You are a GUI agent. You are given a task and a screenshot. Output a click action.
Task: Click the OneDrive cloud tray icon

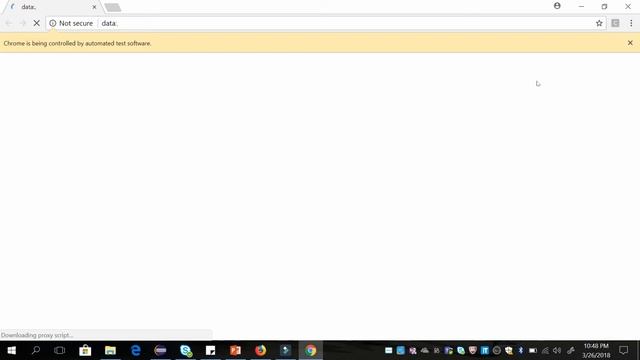pyautogui.click(x=424, y=350)
